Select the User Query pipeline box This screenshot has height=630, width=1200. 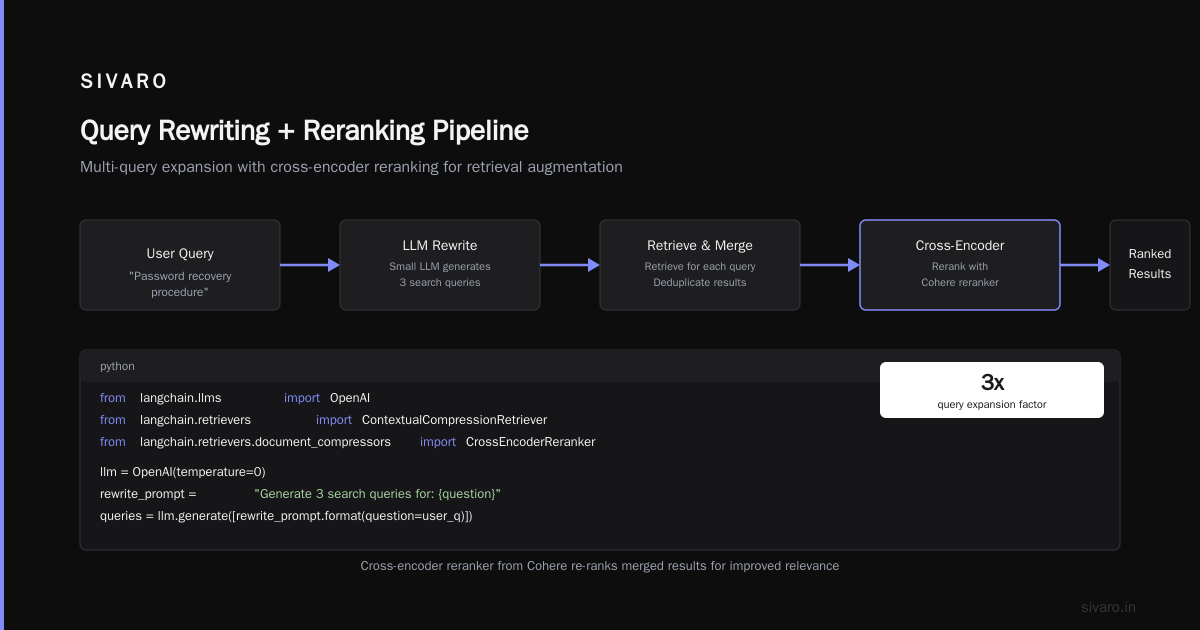tap(180, 265)
